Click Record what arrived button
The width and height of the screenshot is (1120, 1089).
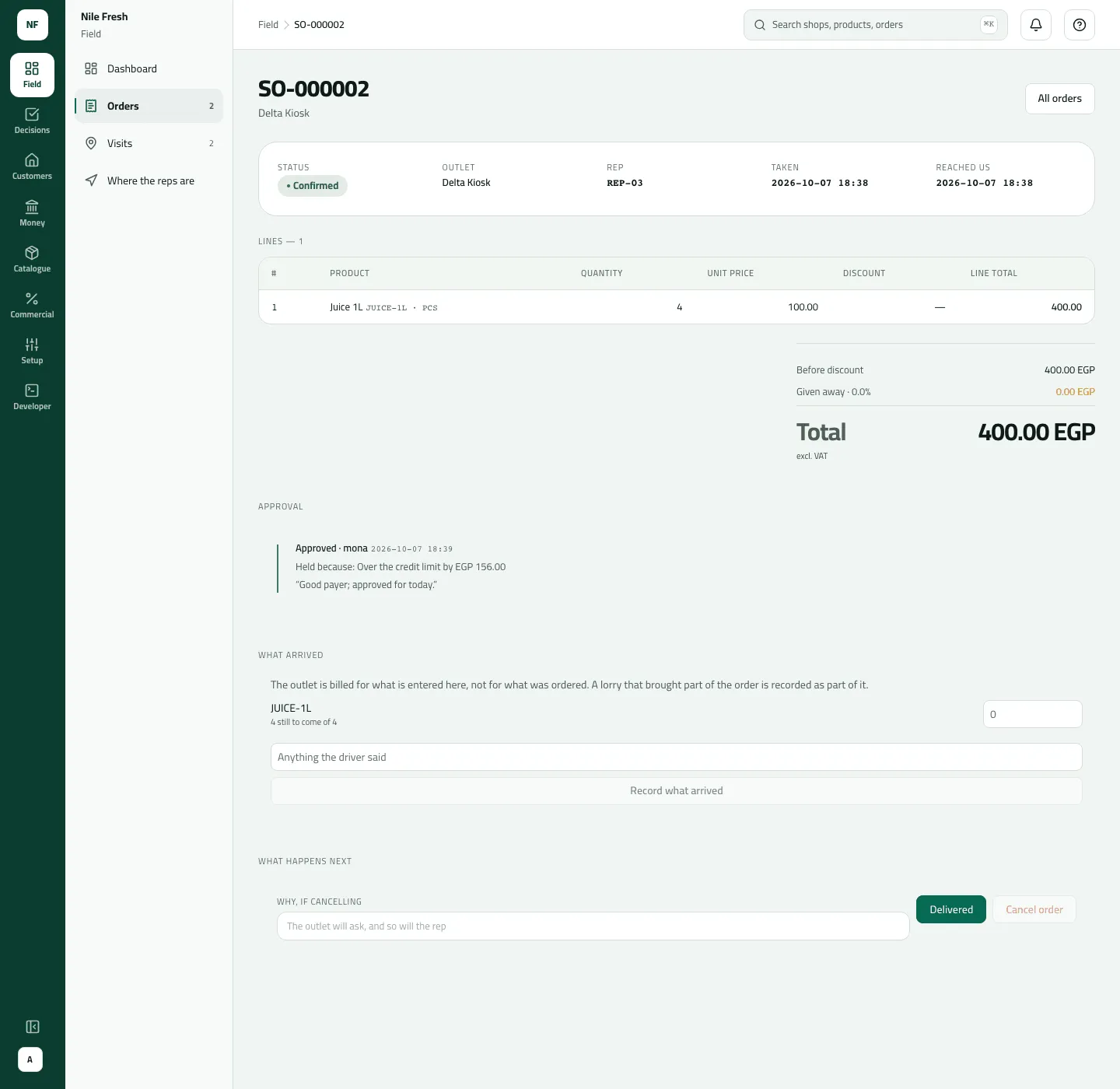coord(677,791)
